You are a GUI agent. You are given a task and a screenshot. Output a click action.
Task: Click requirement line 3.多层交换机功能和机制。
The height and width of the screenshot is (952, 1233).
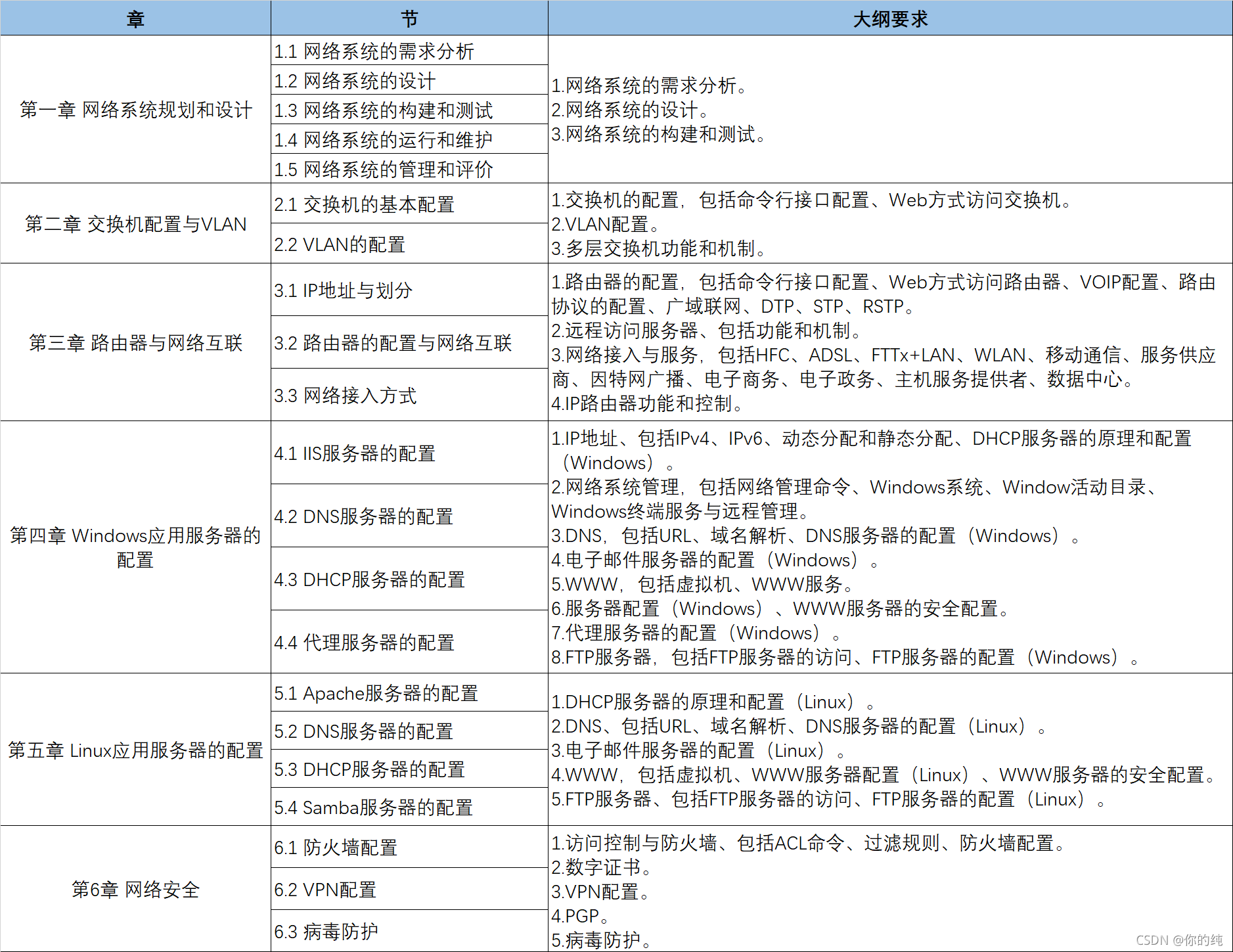click(659, 248)
